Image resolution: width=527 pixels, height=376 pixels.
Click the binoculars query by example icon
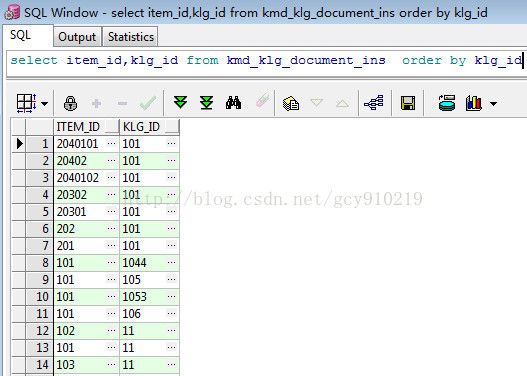tap(233, 102)
